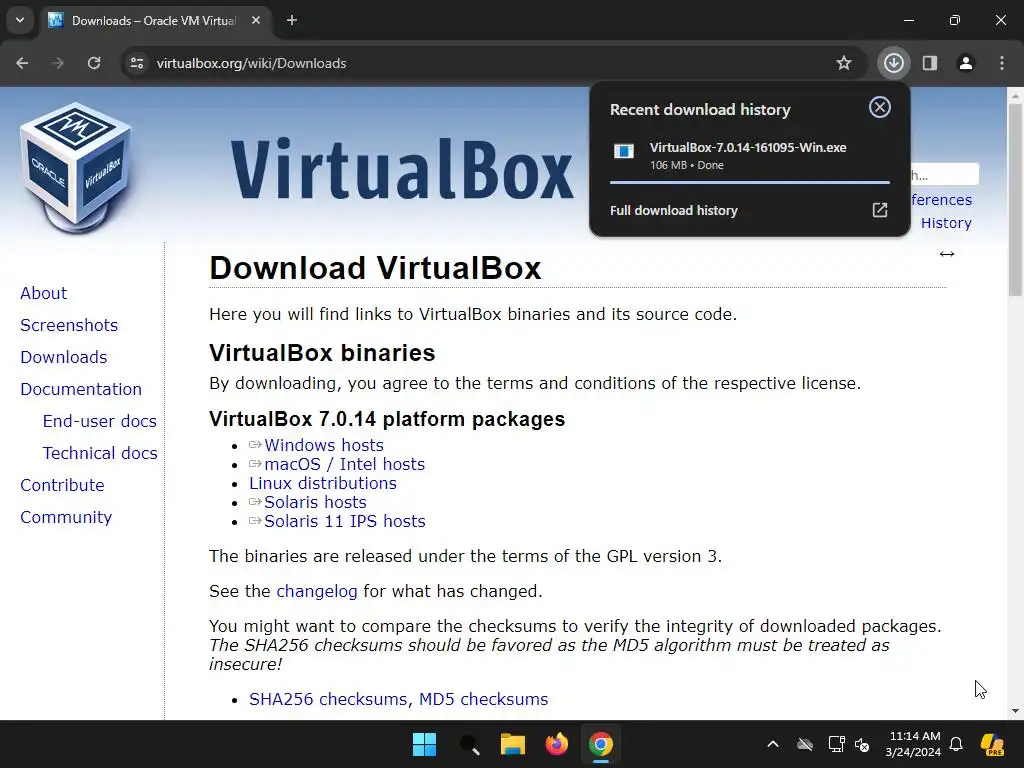Close the Recent download history popup
The image size is (1024, 768).
click(x=880, y=107)
